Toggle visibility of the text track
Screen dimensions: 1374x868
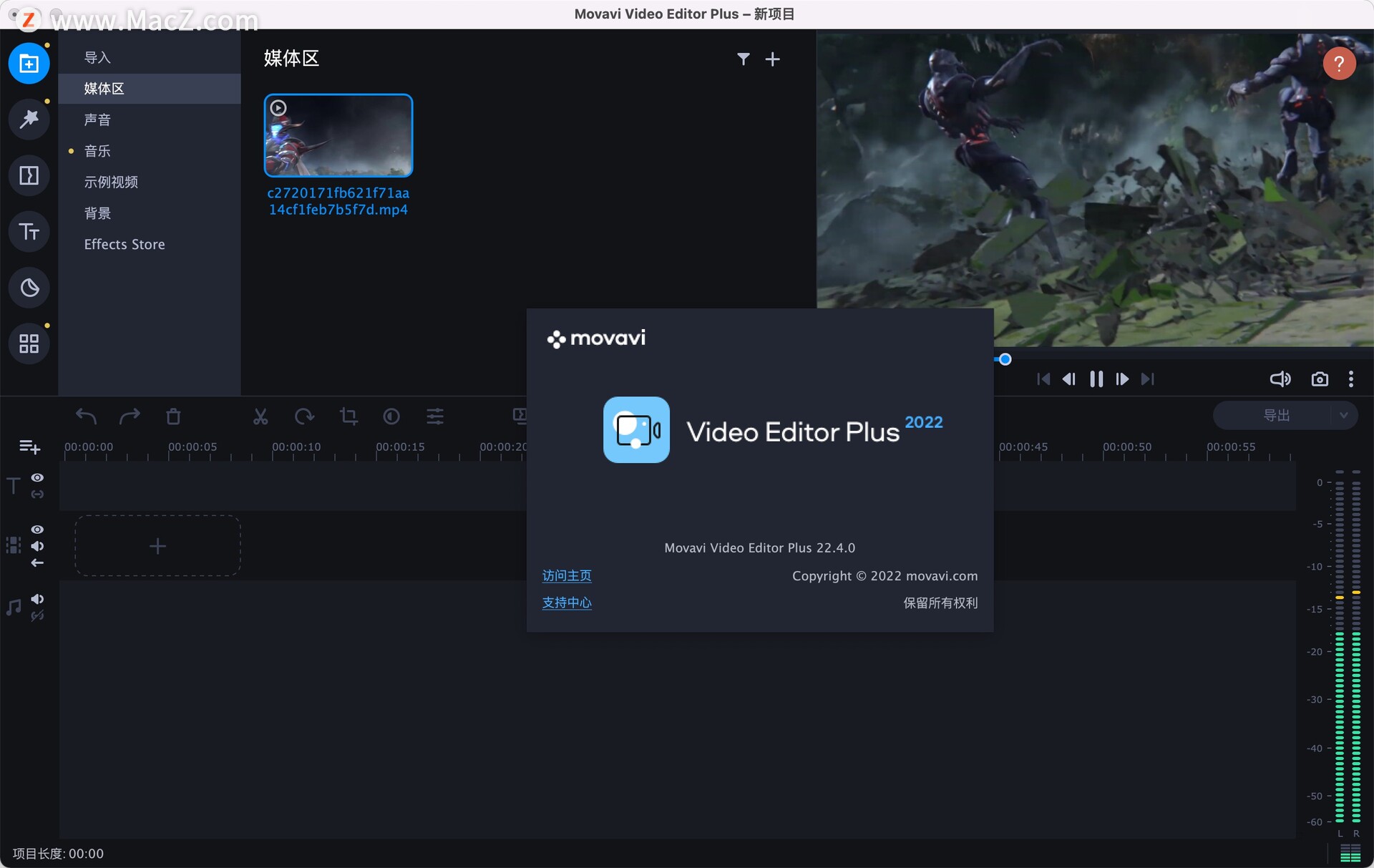pyautogui.click(x=37, y=478)
